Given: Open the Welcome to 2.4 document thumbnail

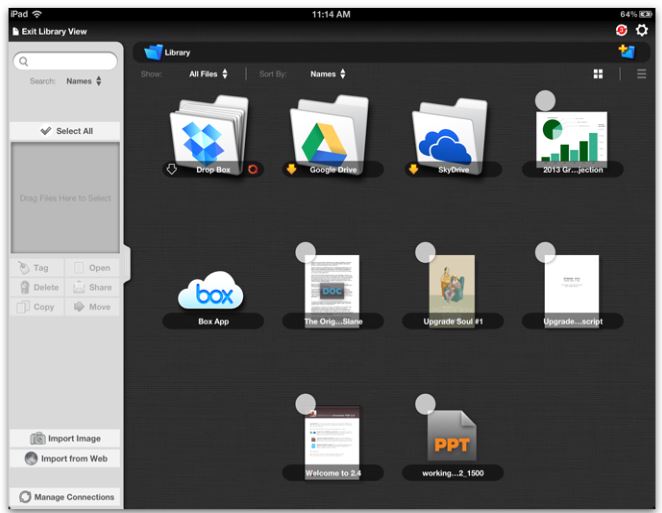Looking at the screenshot, I should 332,436.
